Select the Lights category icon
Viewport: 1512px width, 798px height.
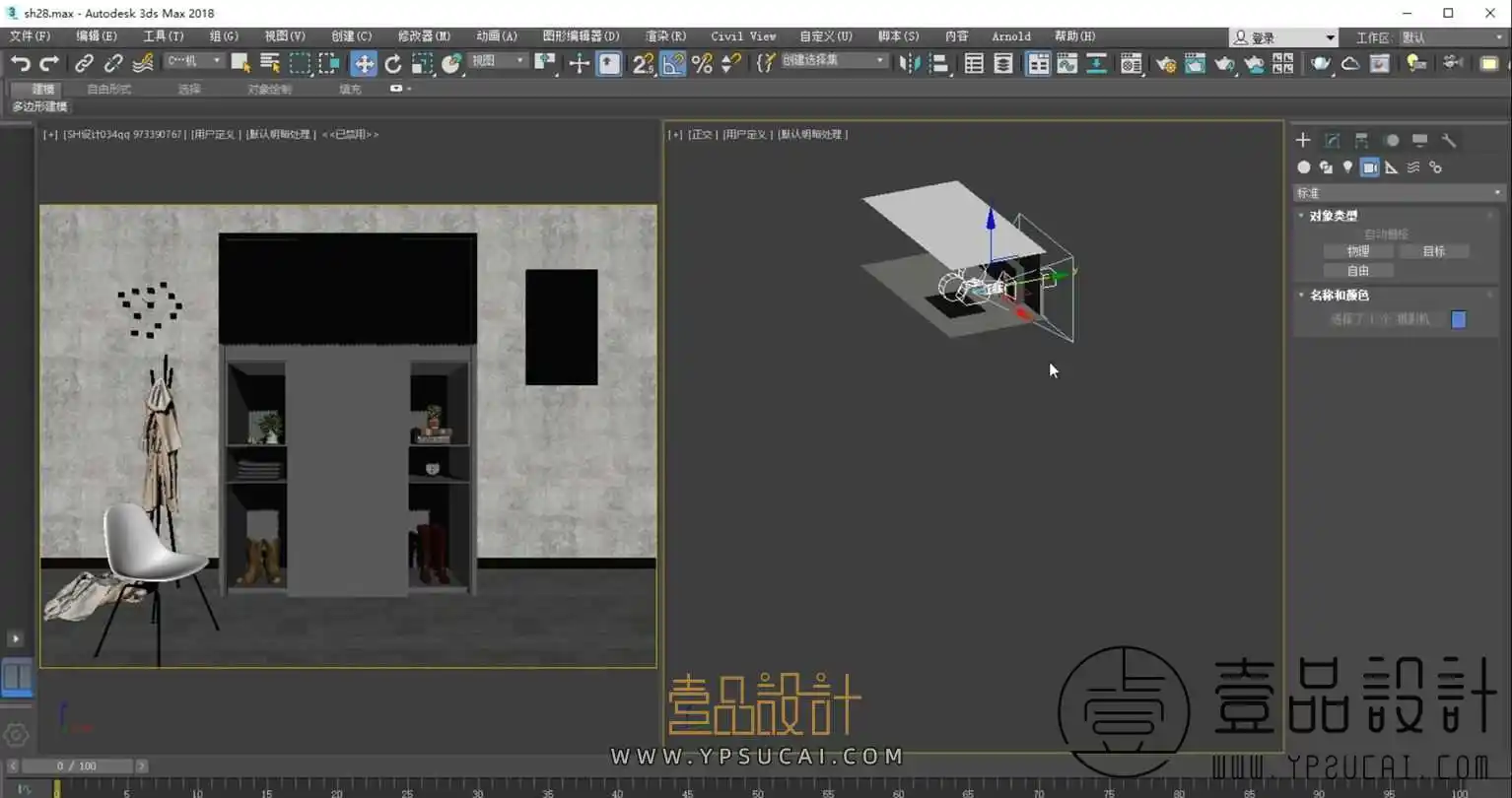point(1347,167)
